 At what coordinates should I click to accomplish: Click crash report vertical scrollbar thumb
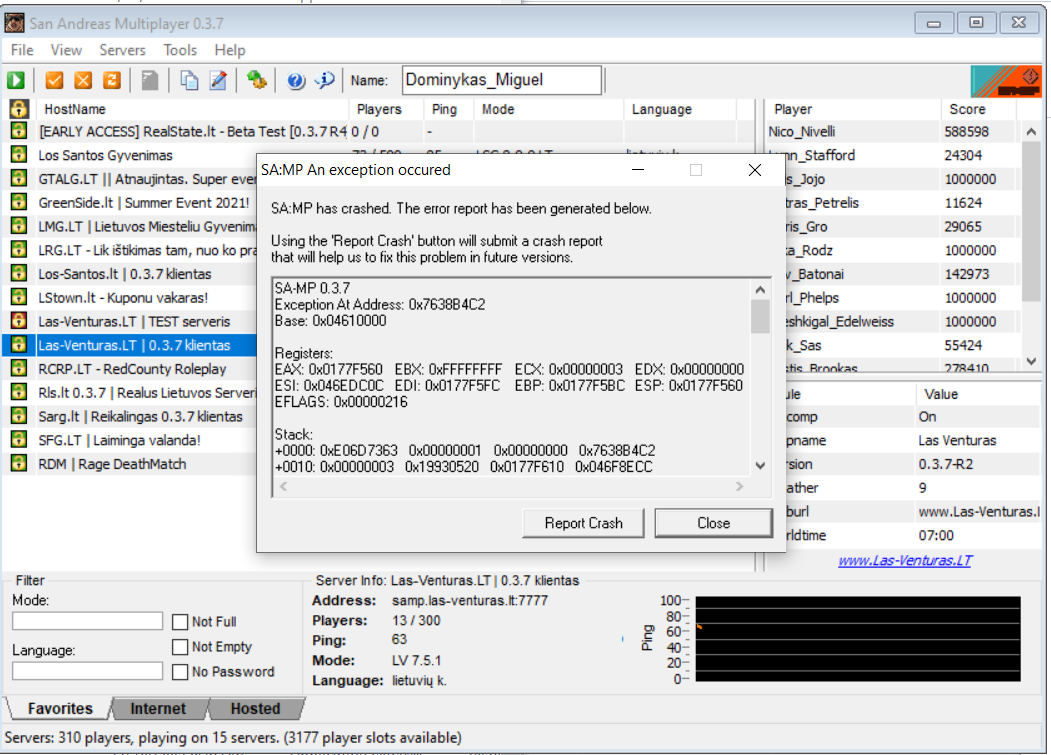760,316
